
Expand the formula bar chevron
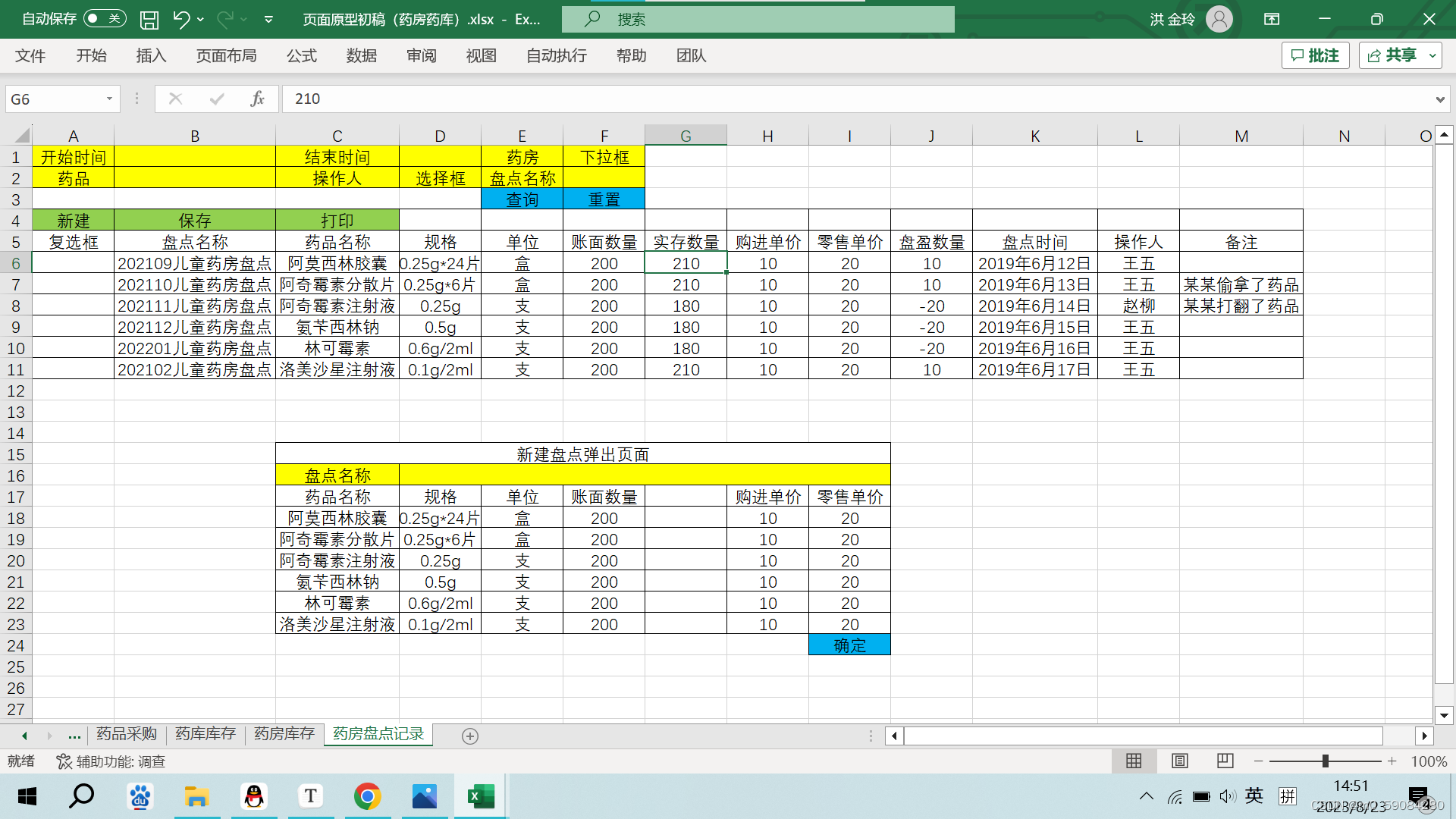click(x=1439, y=99)
